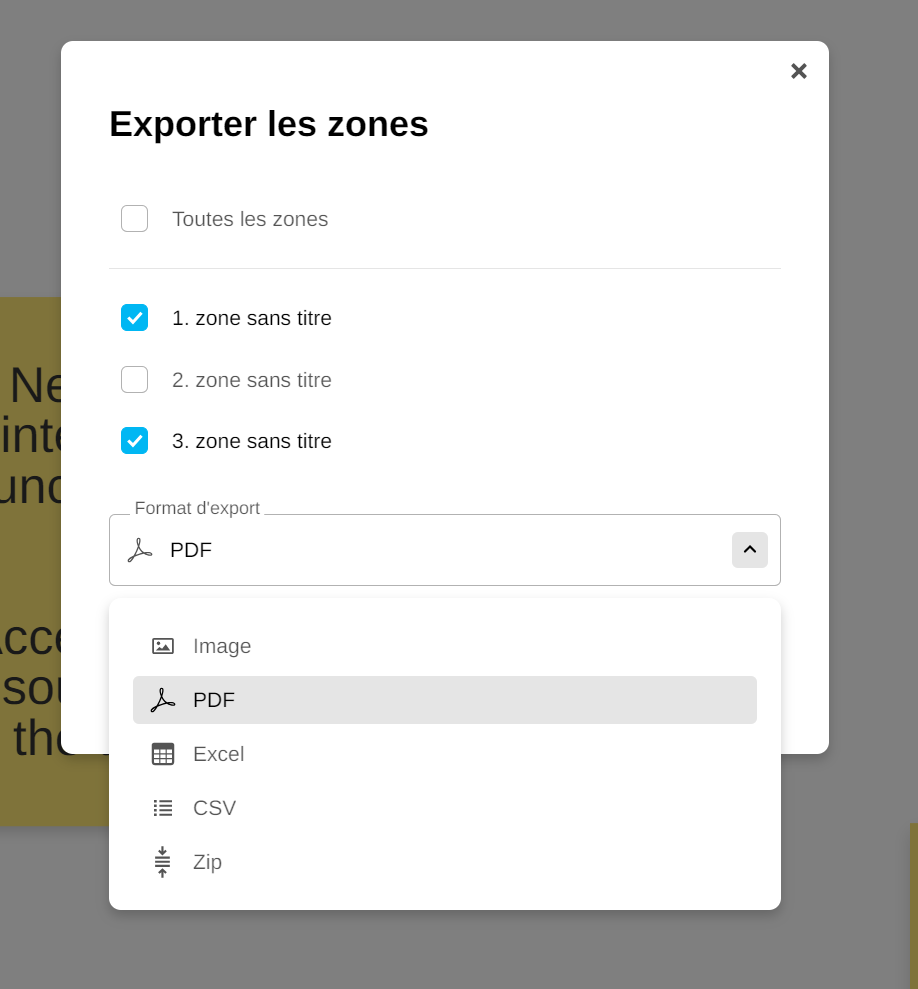Click the Excel spreadsheet grid icon
The image size is (918, 989).
click(163, 754)
